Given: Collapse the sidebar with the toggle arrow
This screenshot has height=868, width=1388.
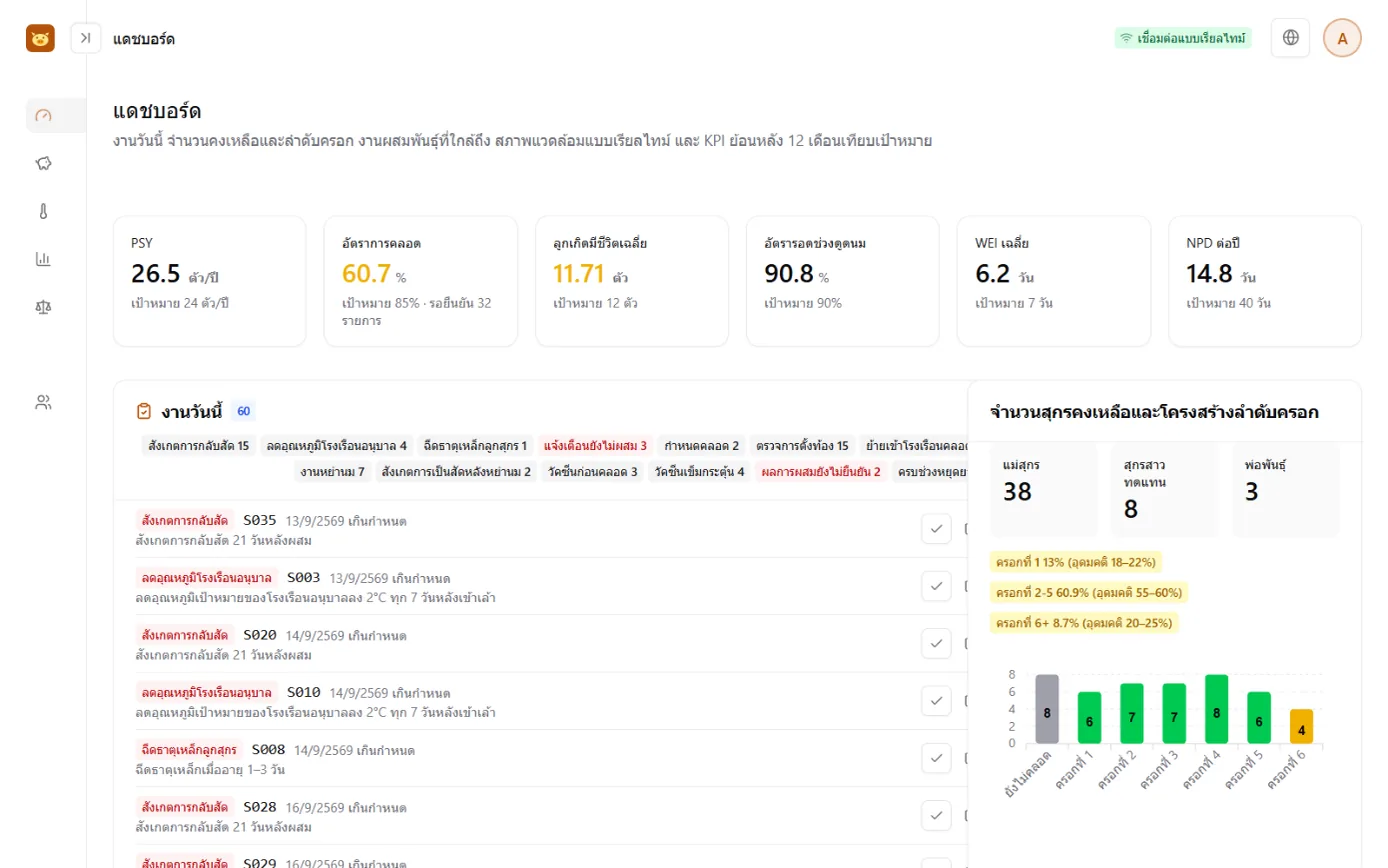Looking at the screenshot, I should point(86,38).
